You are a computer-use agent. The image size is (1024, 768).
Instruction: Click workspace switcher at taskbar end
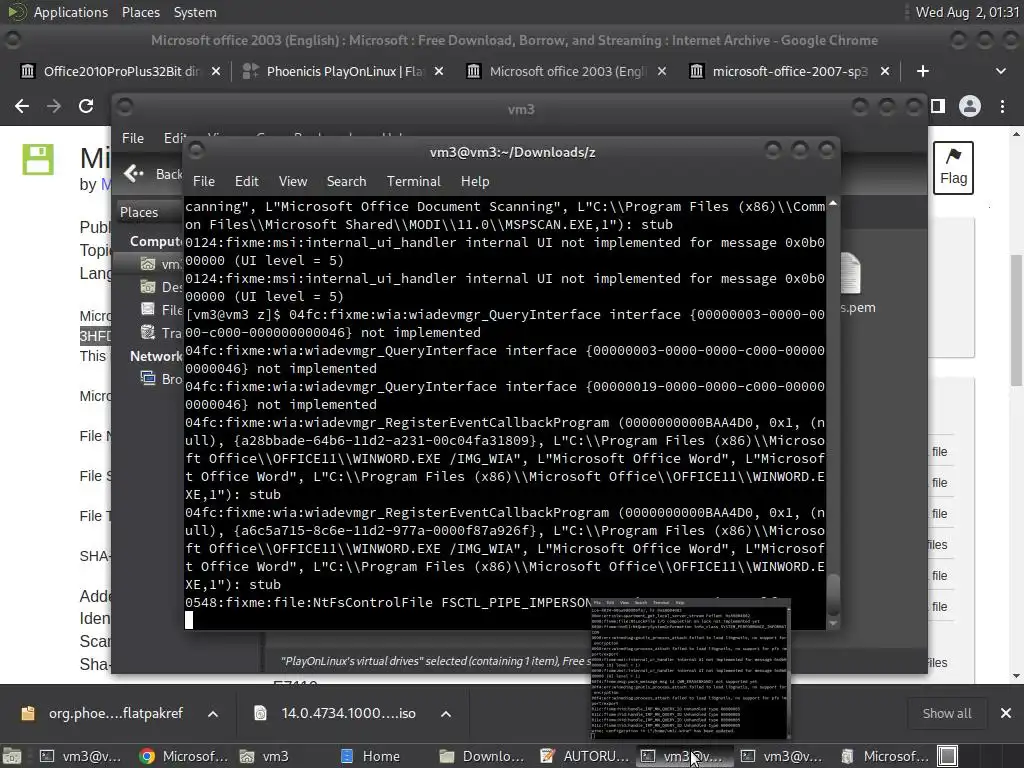click(x=947, y=756)
